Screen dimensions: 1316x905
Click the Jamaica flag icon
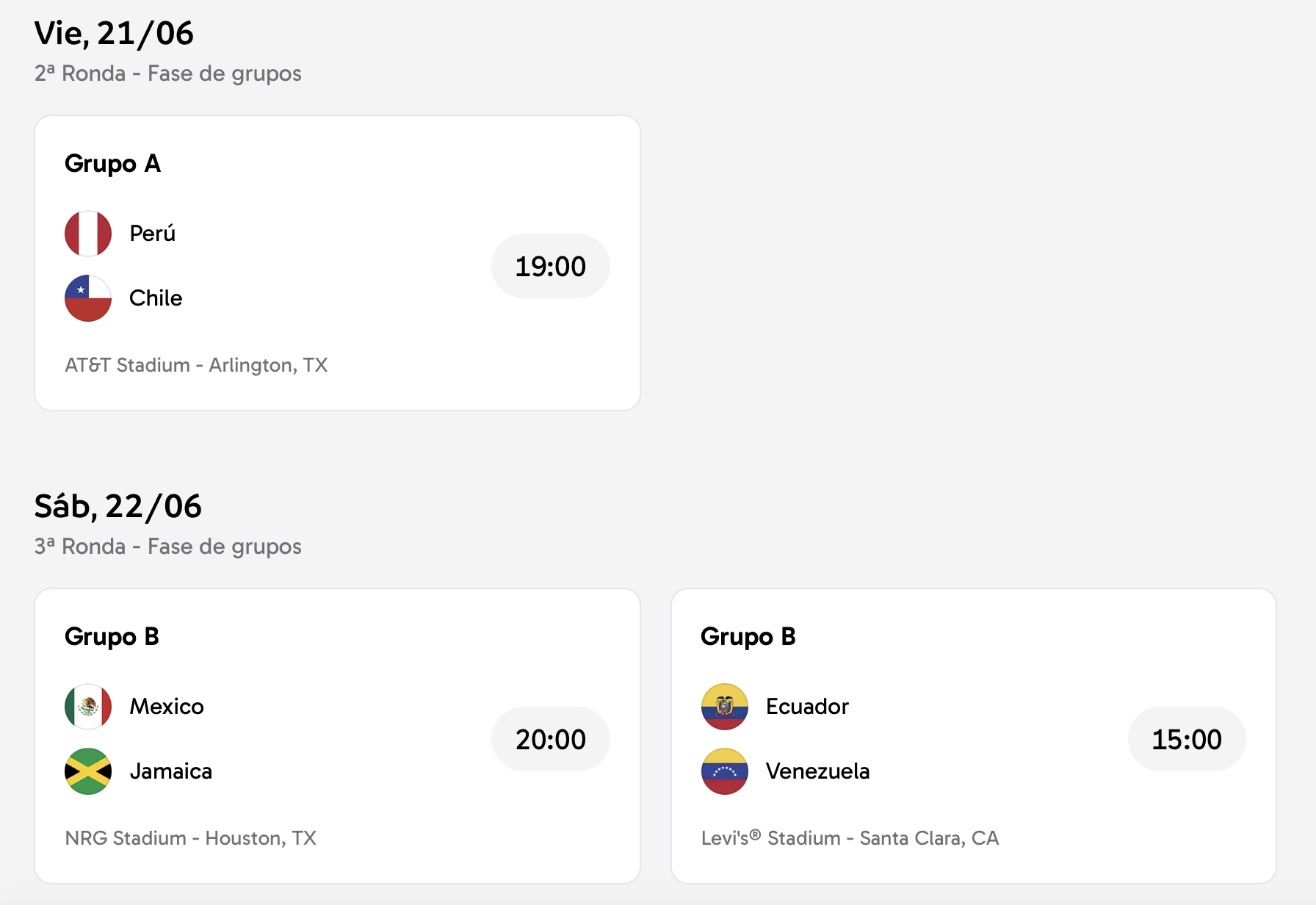(88, 771)
